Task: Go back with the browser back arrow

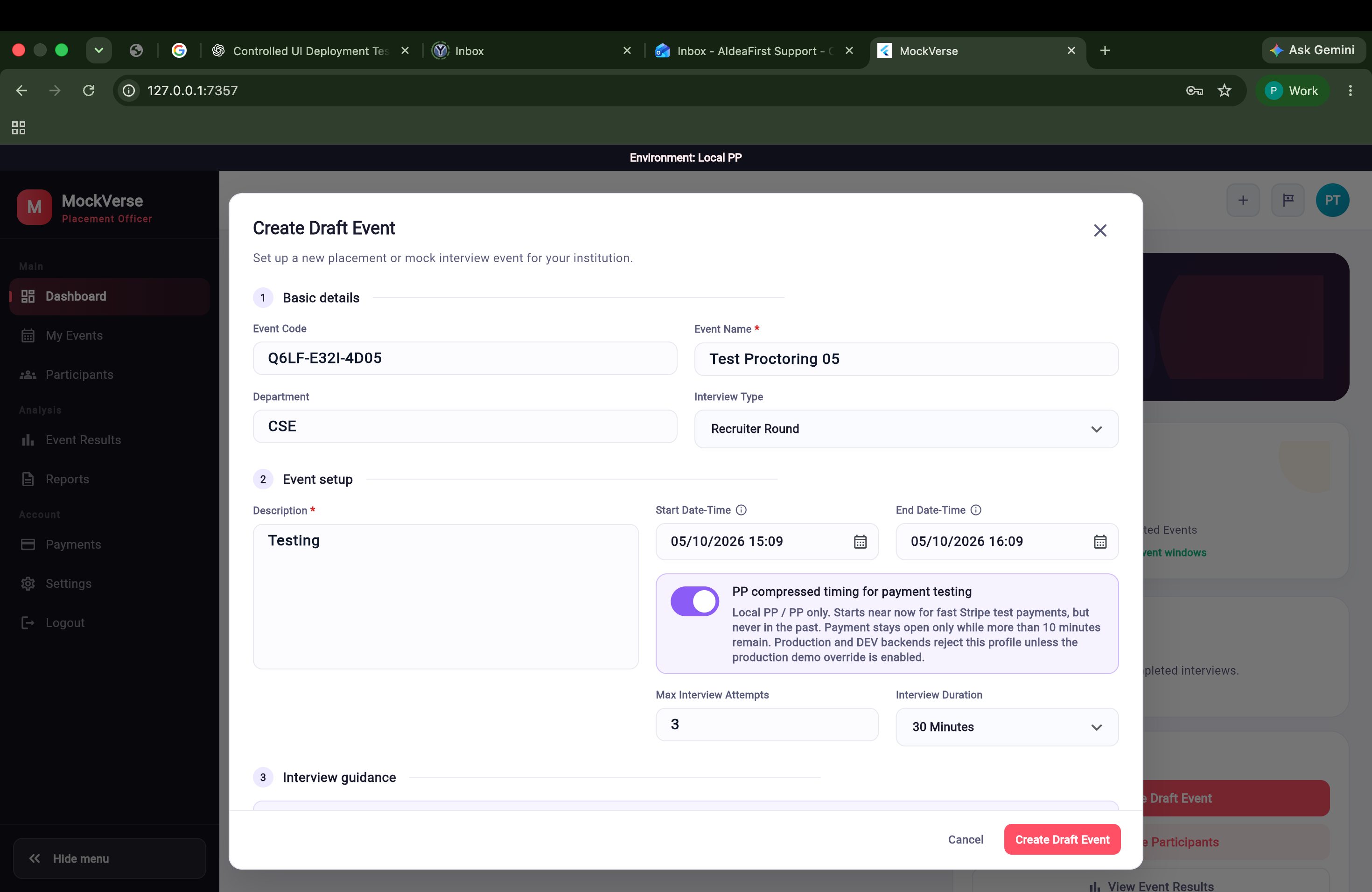Action: pos(21,91)
